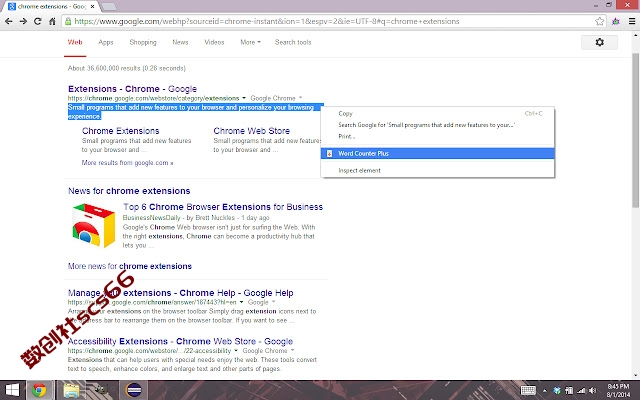Viewport: 640px width, 400px height.
Task: Select the chrome extensions browser tab
Action: pos(52,7)
